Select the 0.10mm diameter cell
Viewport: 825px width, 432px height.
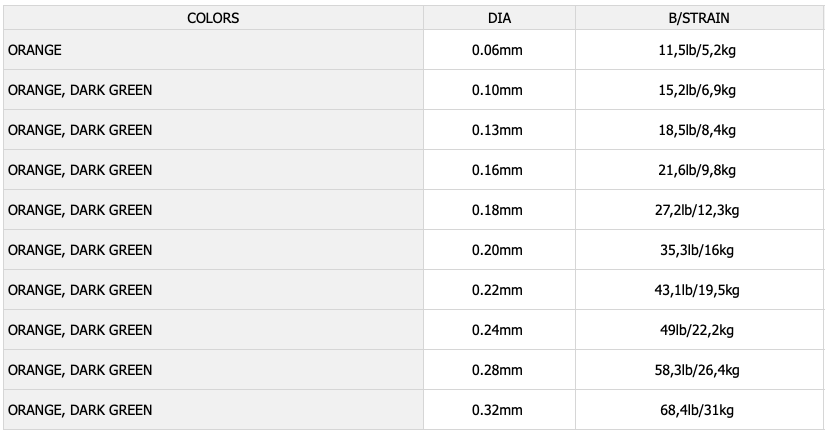pyautogui.click(x=499, y=90)
